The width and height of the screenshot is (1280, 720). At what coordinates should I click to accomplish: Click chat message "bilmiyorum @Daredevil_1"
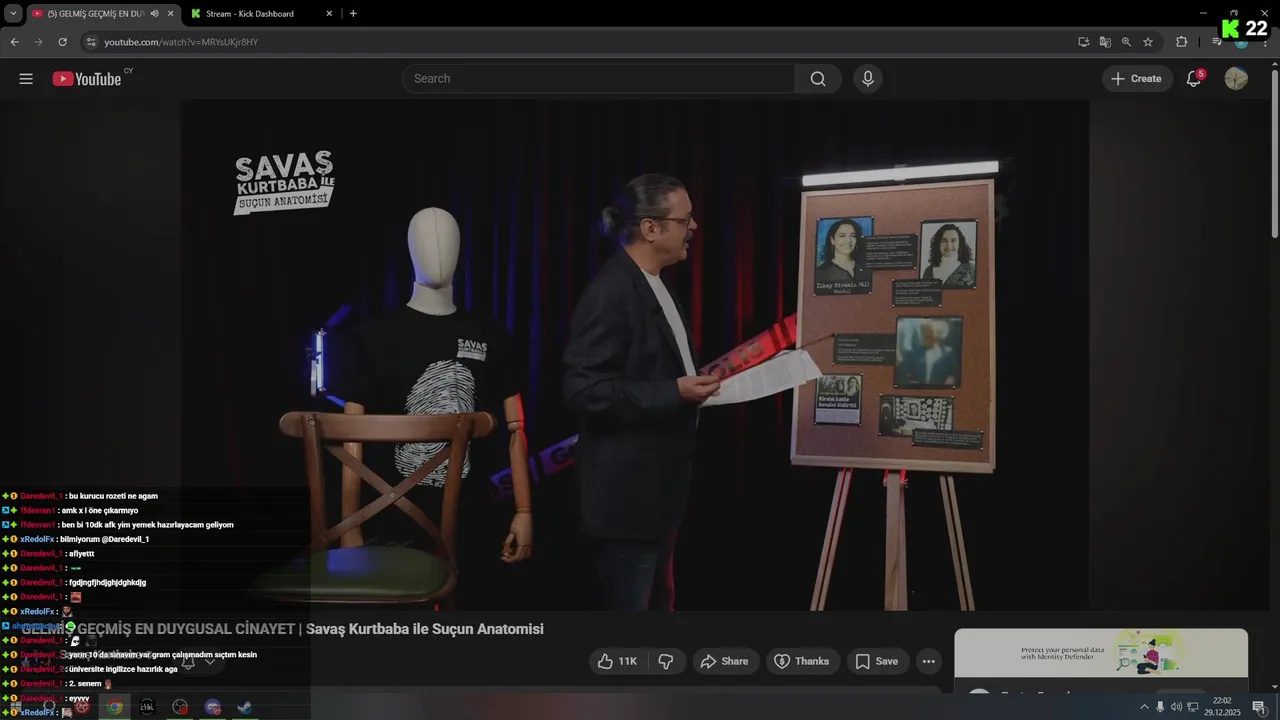[103, 539]
